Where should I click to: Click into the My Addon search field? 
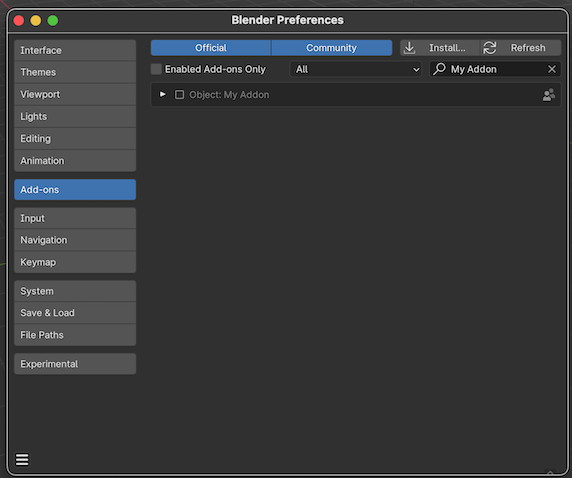pos(495,69)
